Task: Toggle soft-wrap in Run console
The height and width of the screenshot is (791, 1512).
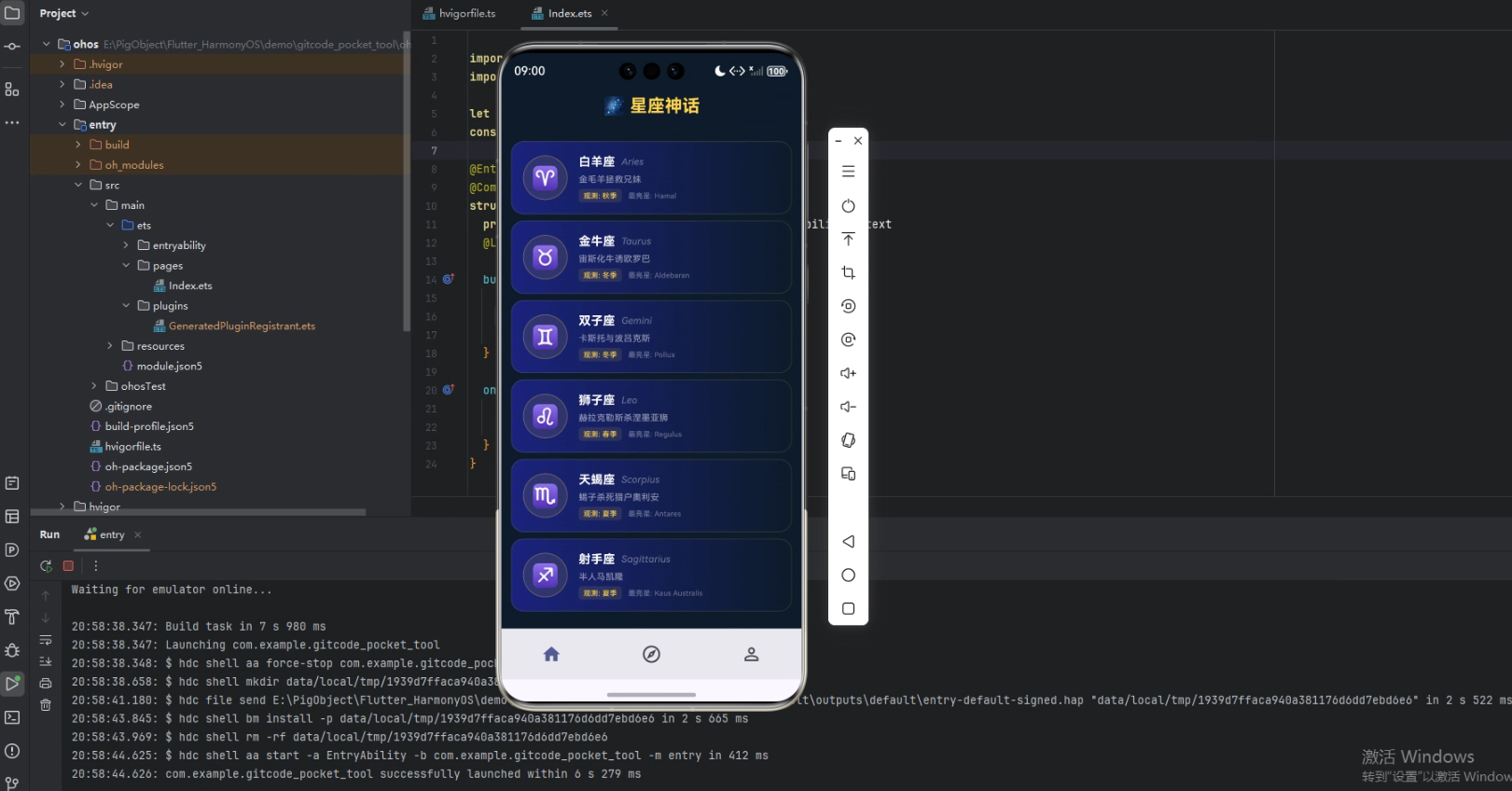Action: pyautogui.click(x=46, y=640)
